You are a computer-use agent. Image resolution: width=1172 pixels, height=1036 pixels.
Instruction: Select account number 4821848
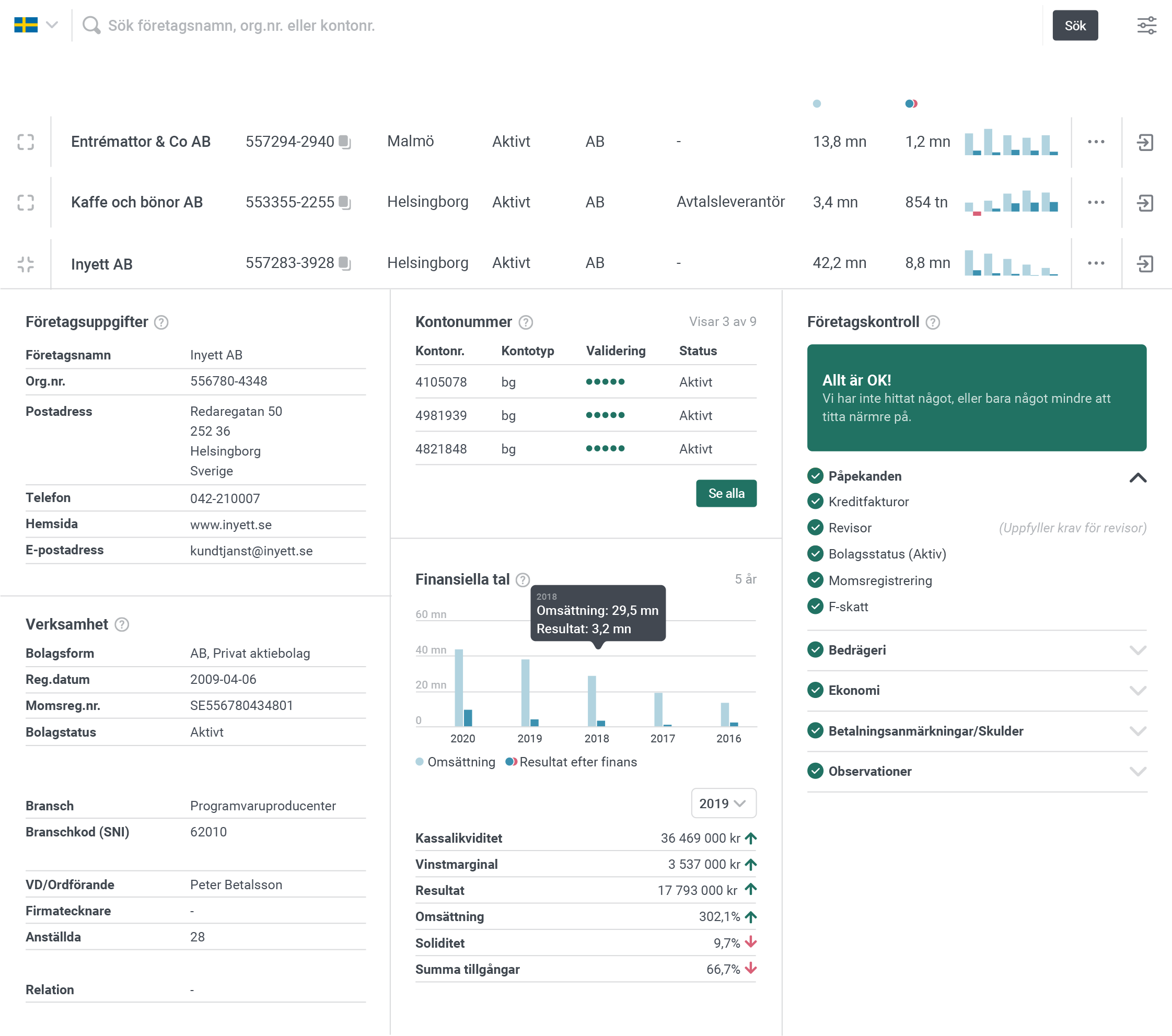[x=441, y=449]
